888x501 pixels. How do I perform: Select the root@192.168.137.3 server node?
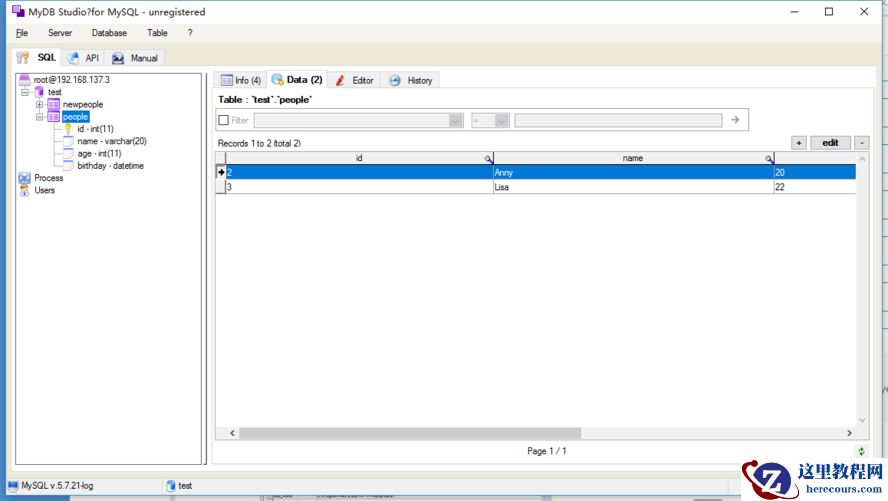click(x=71, y=79)
